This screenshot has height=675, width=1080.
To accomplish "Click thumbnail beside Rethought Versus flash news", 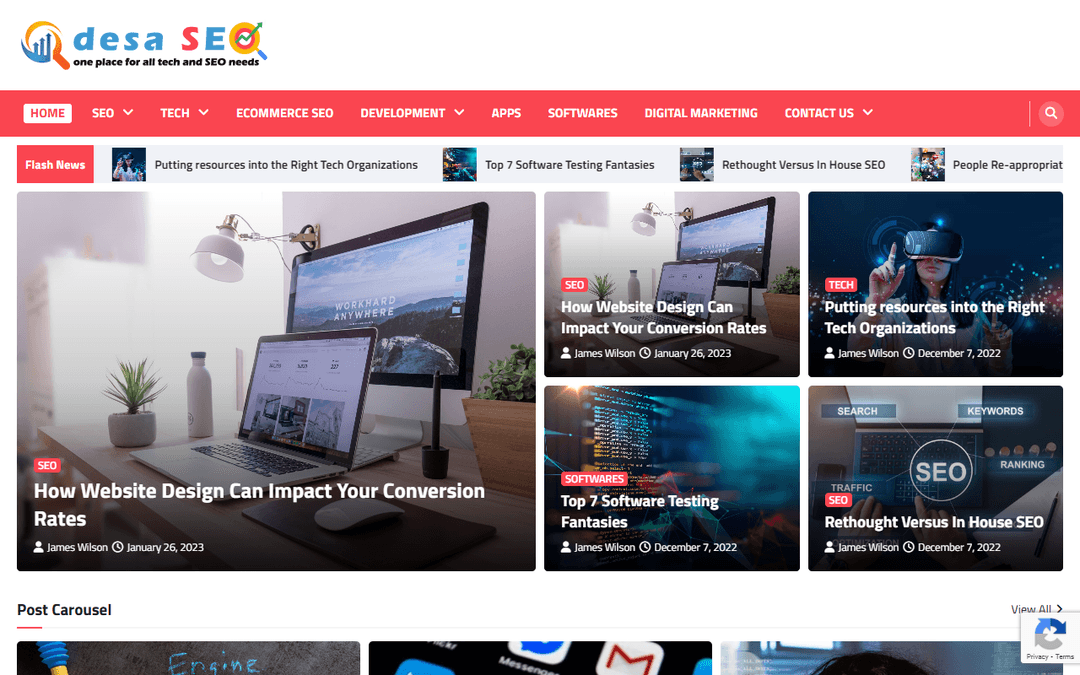I will (x=696, y=165).
